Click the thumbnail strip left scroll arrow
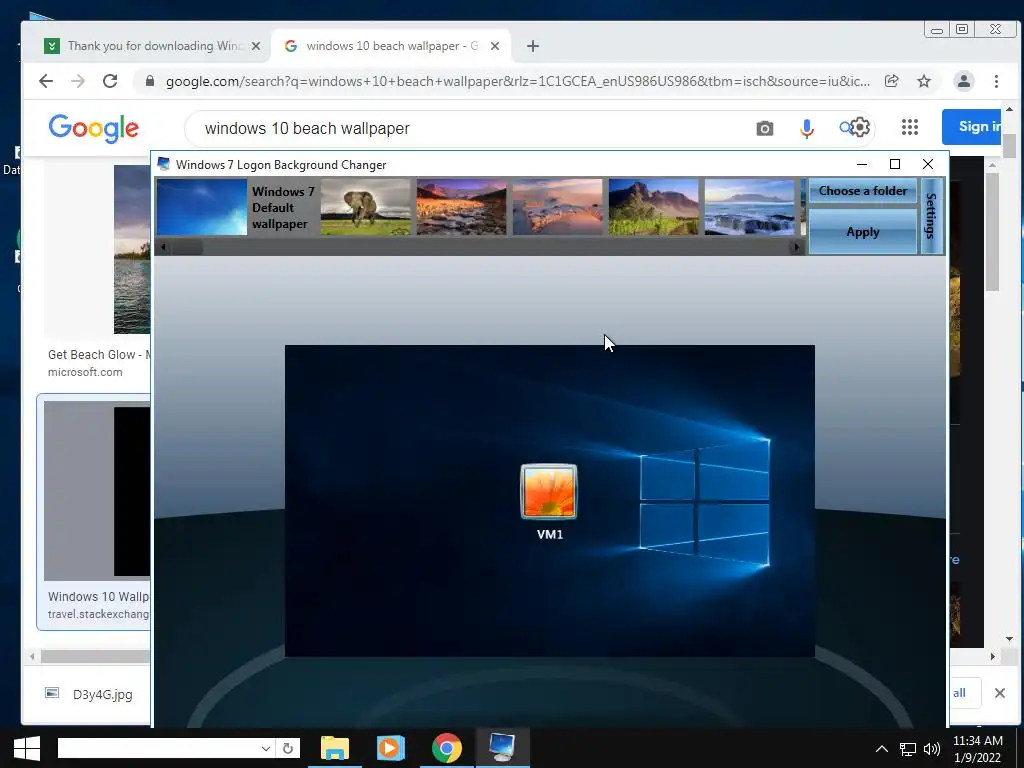 163,247
